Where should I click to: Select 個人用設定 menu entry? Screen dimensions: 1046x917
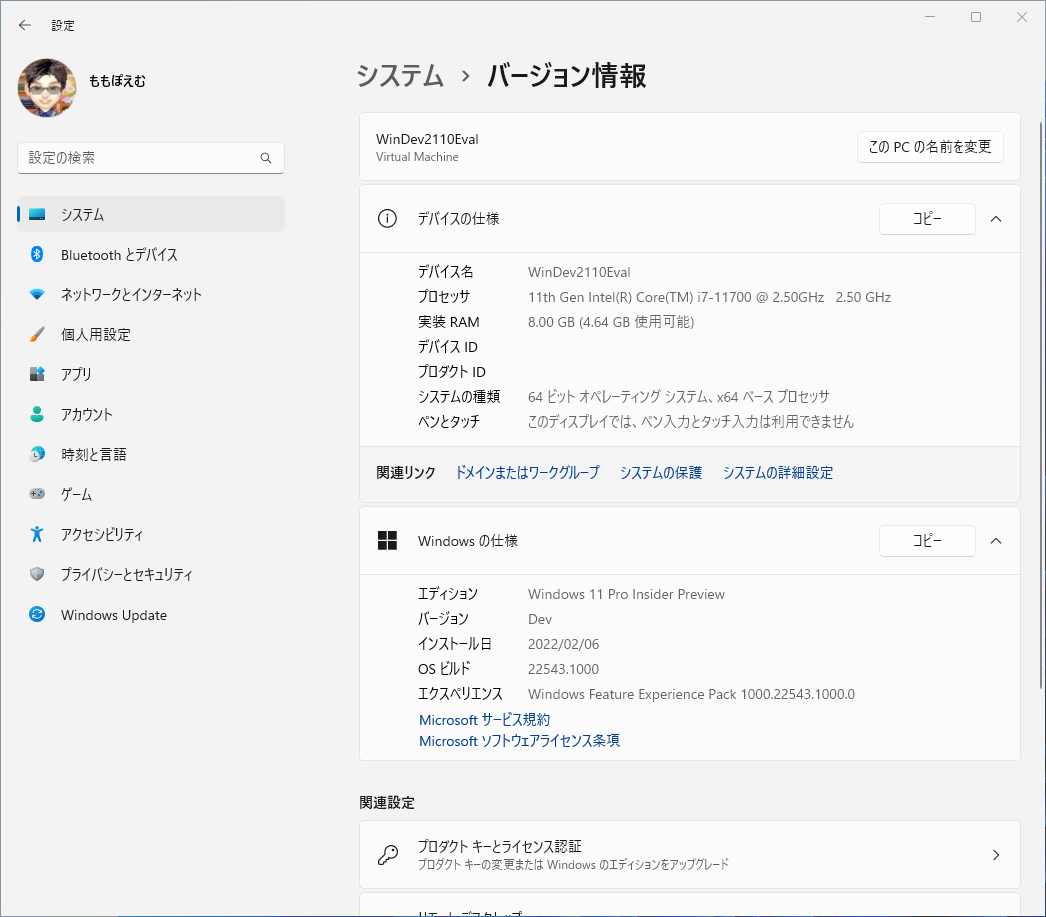coord(151,334)
